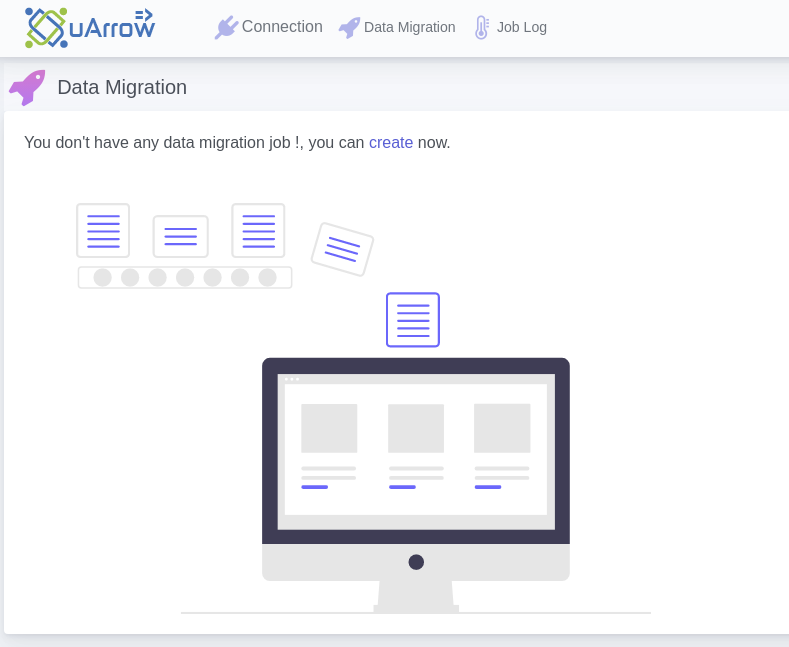Click the pink rocket page header icon
Screen dimensions: 789x647
27,88
